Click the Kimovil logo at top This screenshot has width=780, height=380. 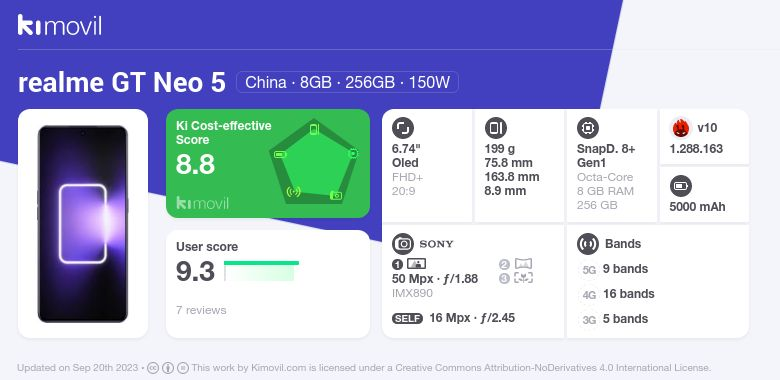click(x=60, y=25)
